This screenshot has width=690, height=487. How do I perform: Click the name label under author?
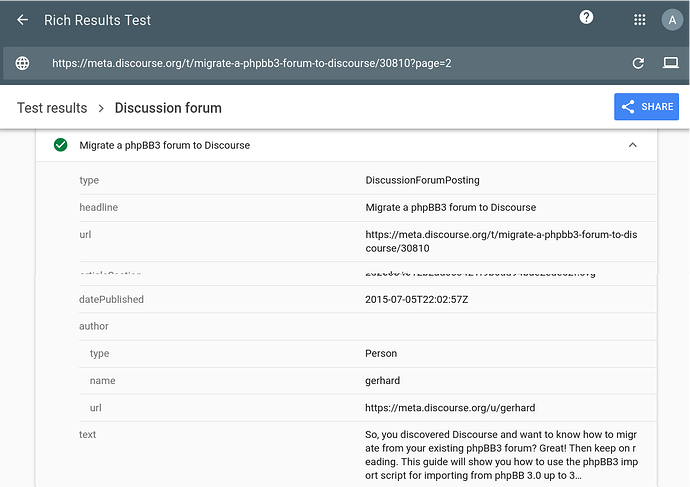tap(103, 381)
